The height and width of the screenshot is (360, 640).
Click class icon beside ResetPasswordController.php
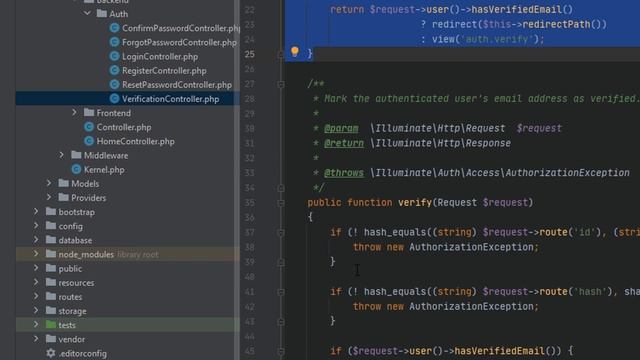point(114,84)
